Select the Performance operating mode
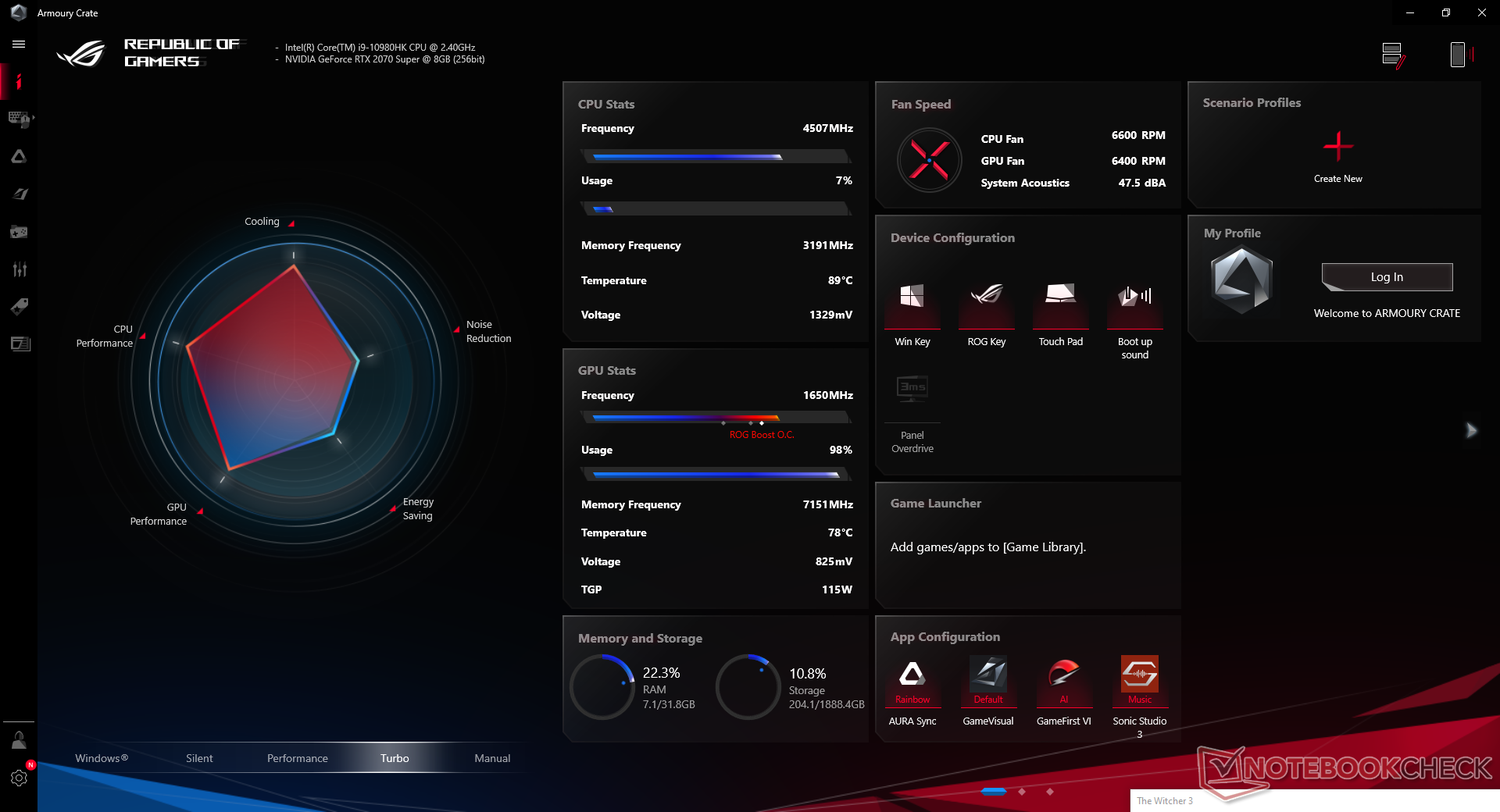The image size is (1500, 812). (298, 758)
